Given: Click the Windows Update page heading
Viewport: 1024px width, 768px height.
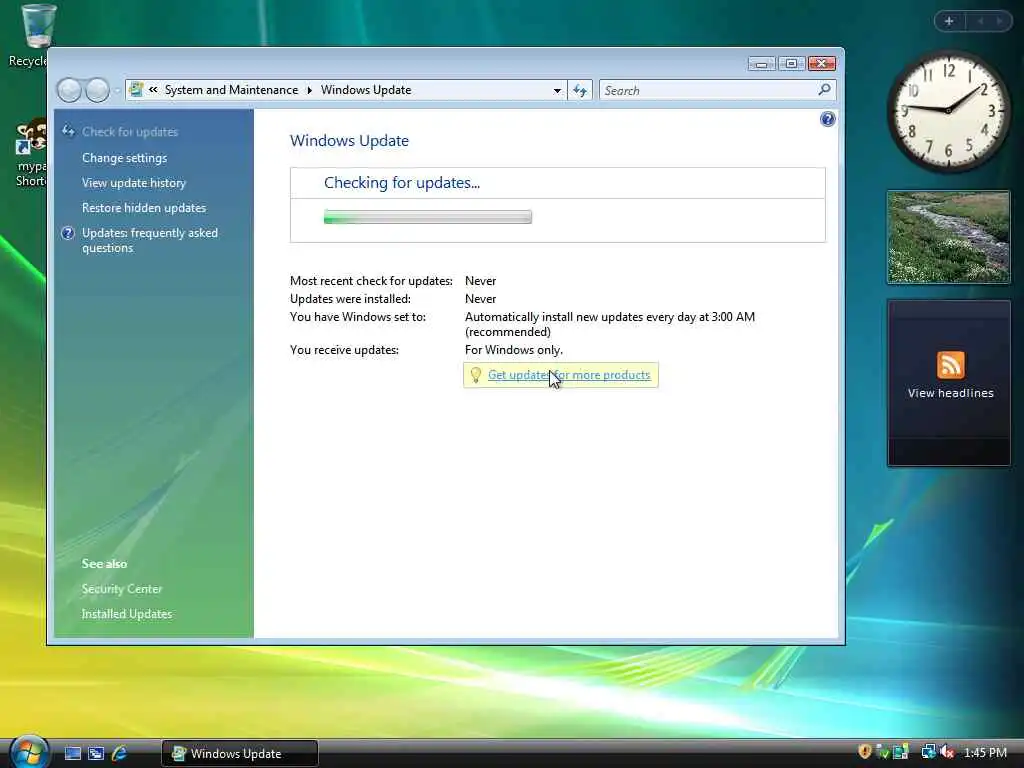Looking at the screenshot, I should (349, 140).
